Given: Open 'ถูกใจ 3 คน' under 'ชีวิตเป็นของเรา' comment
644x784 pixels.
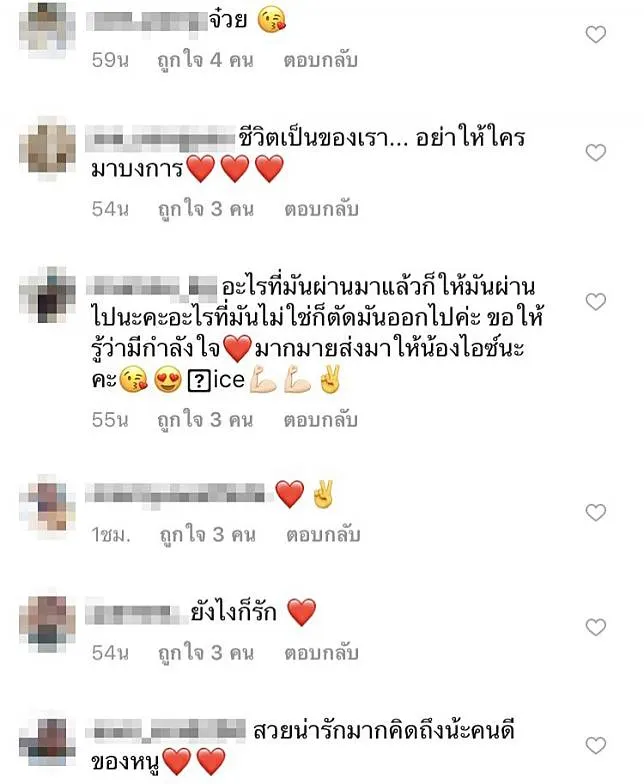Looking at the screenshot, I should [x=206, y=209].
